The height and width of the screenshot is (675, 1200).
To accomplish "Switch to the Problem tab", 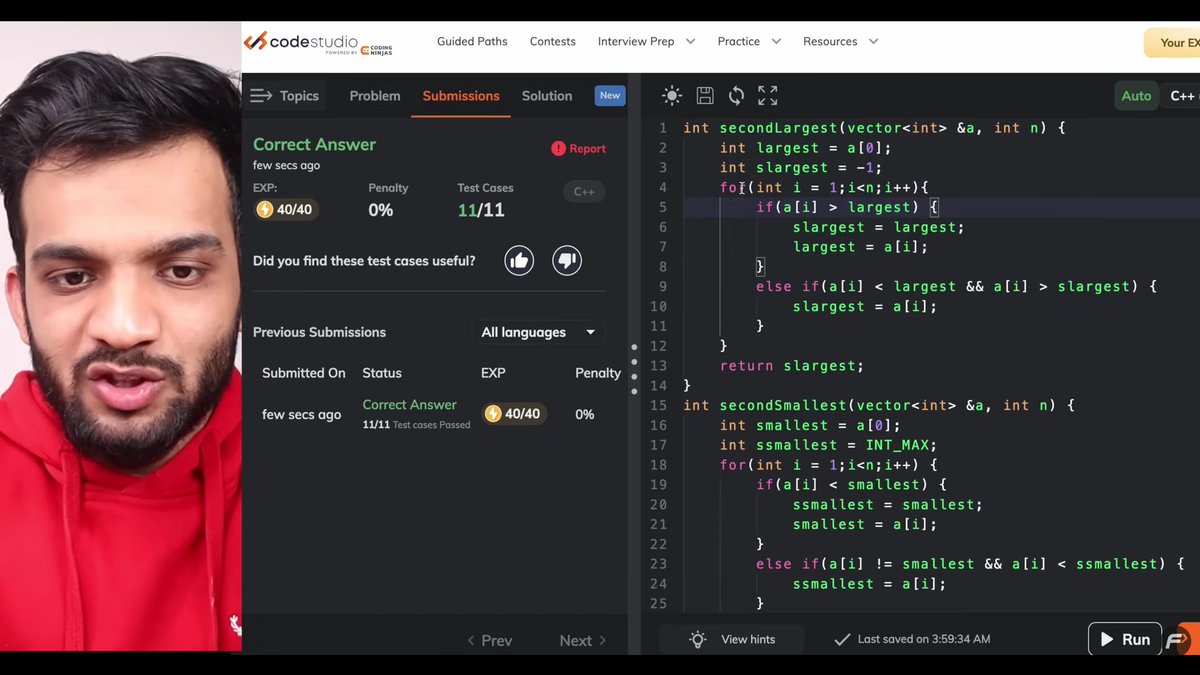I will [x=375, y=96].
